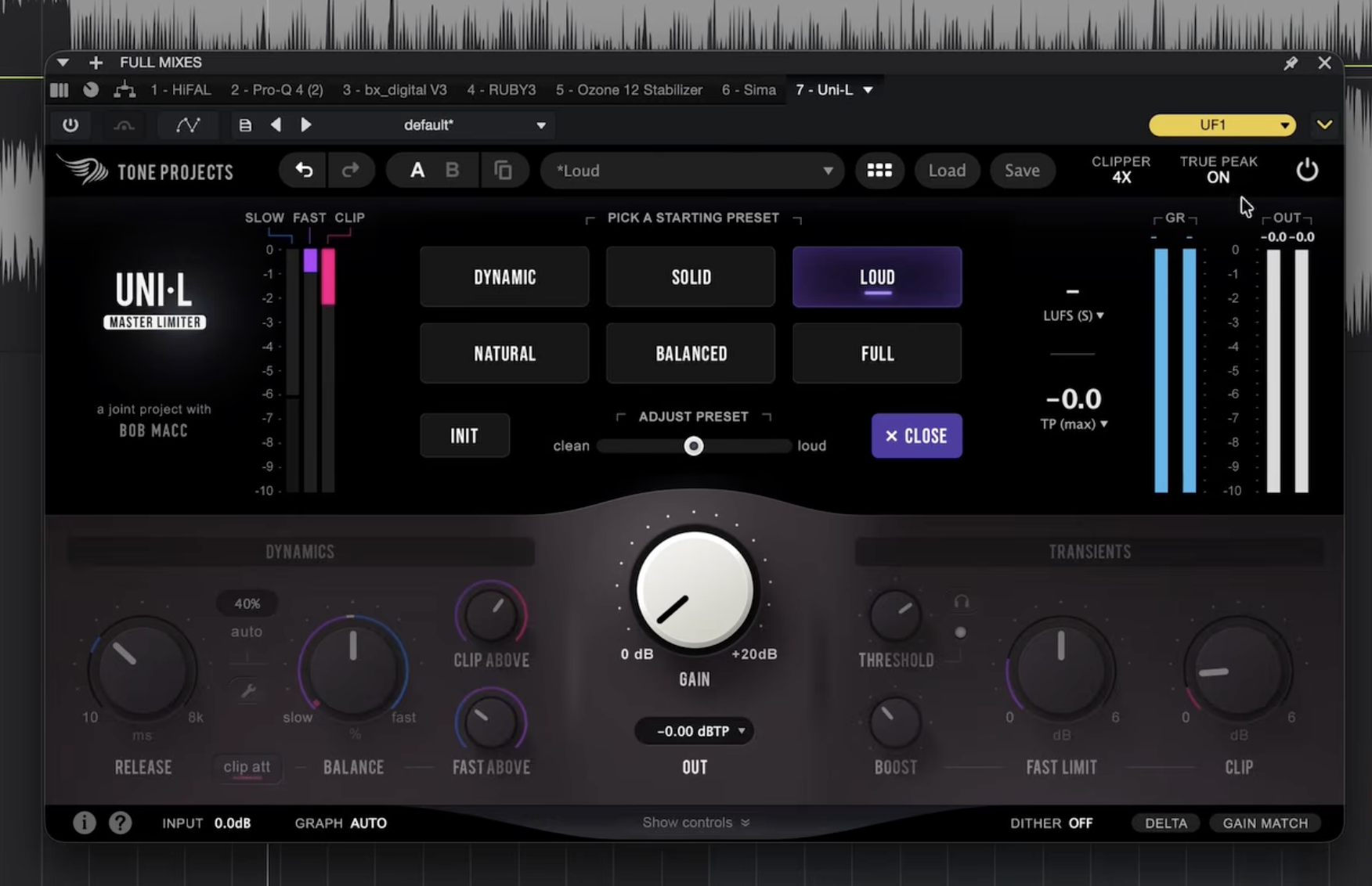Open the help question mark icon
The width and height of the screenshot is (1372, 886).
(121, 823)
